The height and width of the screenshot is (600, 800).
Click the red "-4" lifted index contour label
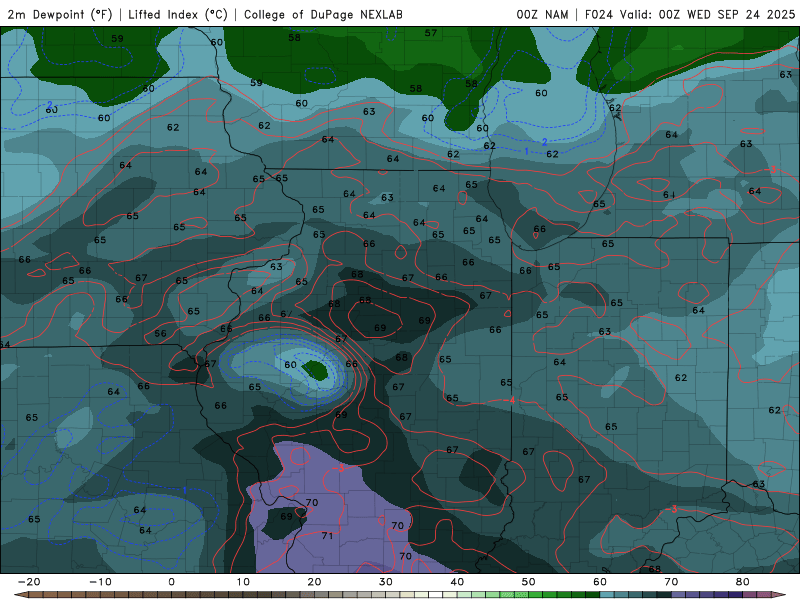point(510,401)
